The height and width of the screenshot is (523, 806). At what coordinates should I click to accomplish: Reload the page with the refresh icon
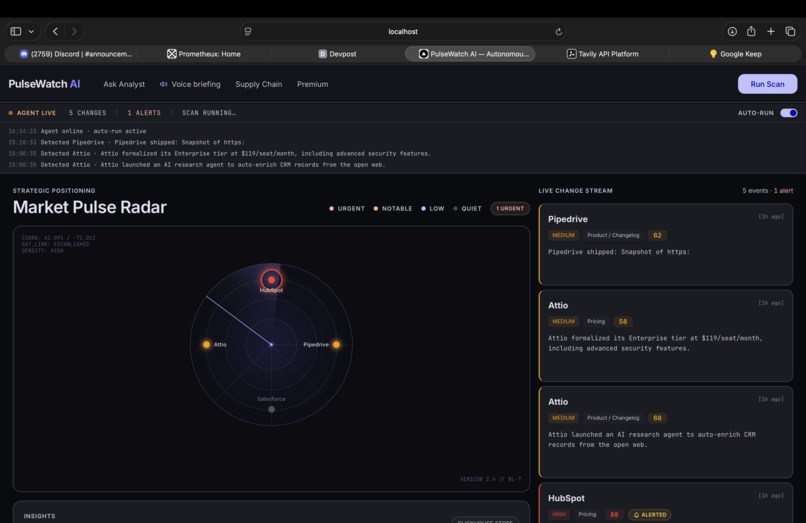[559, 32]
